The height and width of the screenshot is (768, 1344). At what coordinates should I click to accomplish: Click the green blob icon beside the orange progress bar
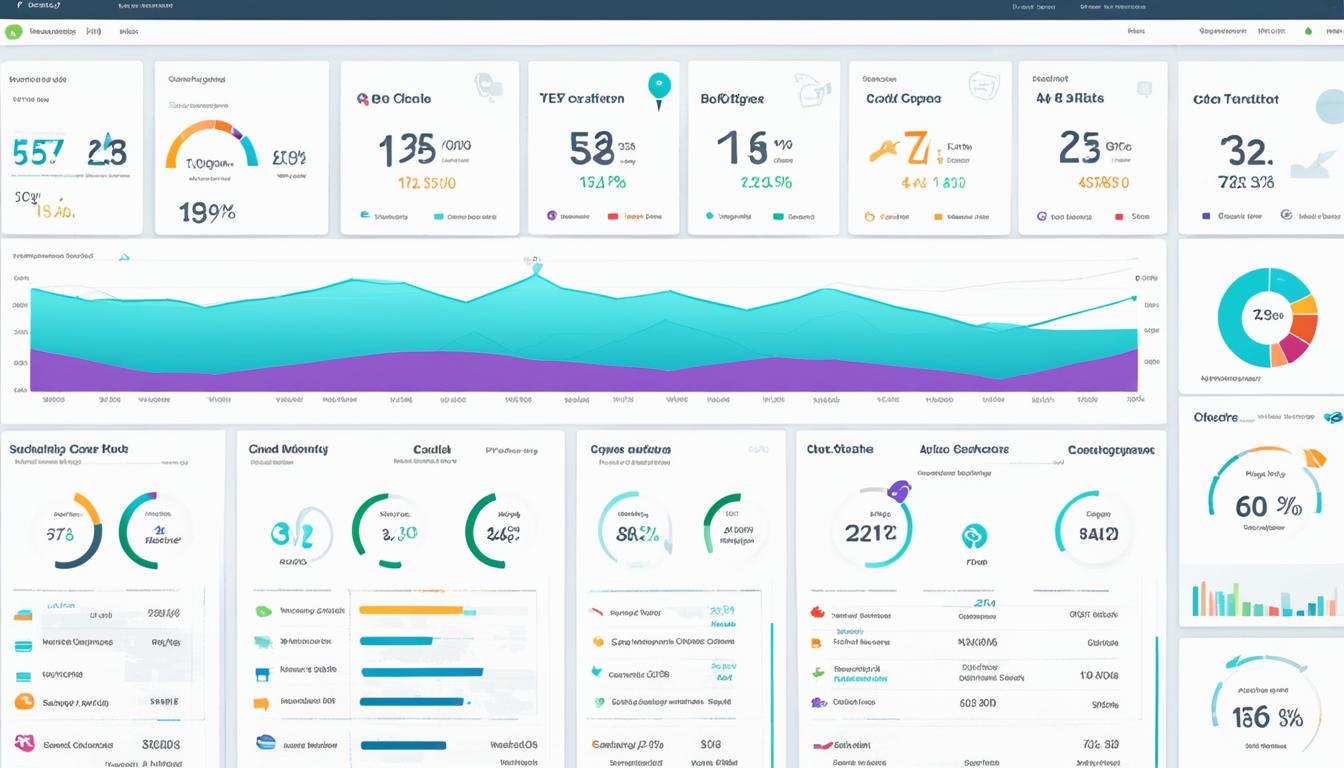pyautogui.click(x=264, y=611)
